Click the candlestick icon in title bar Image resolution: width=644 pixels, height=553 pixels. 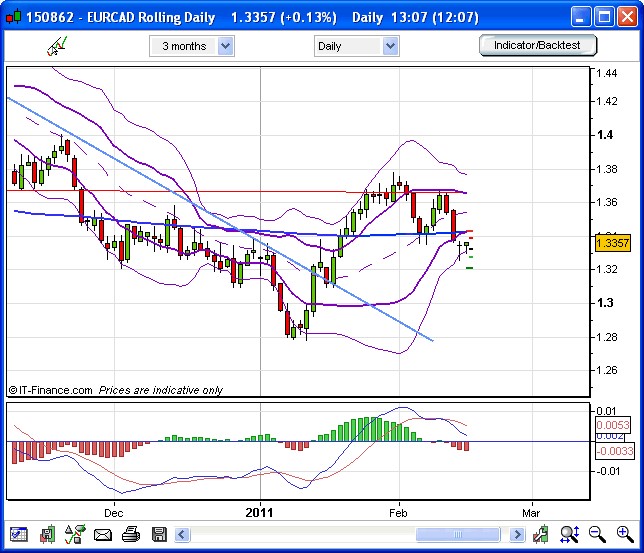(14, 17)
